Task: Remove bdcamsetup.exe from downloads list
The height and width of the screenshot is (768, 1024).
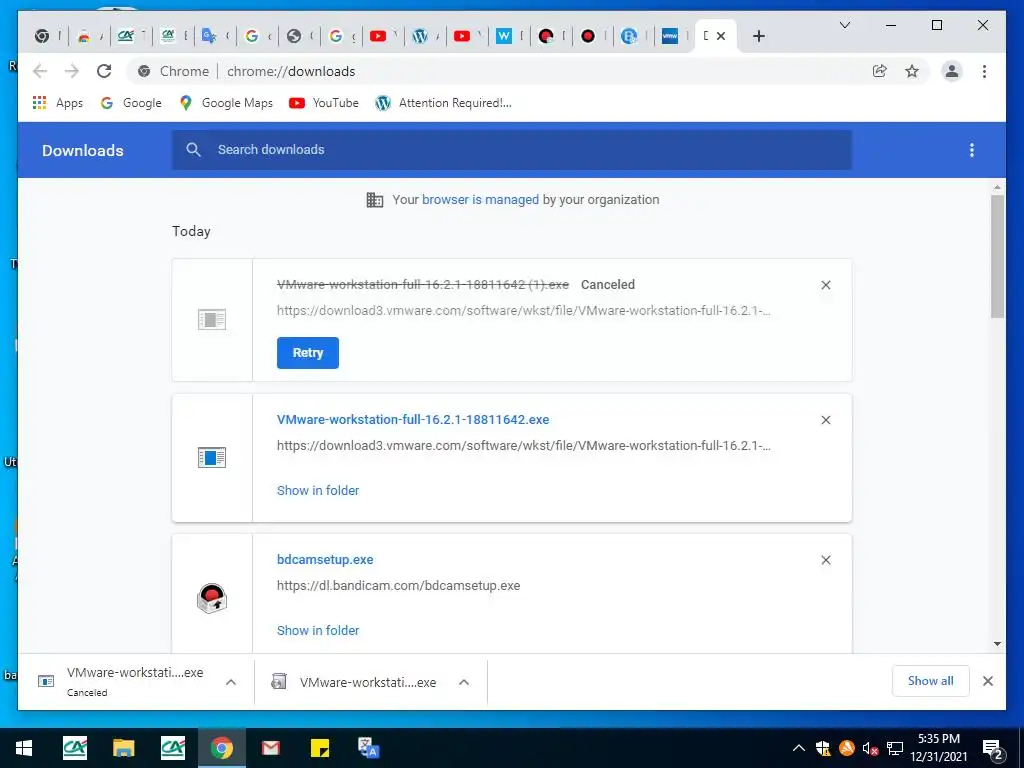Action: click(x=825, y=560)
